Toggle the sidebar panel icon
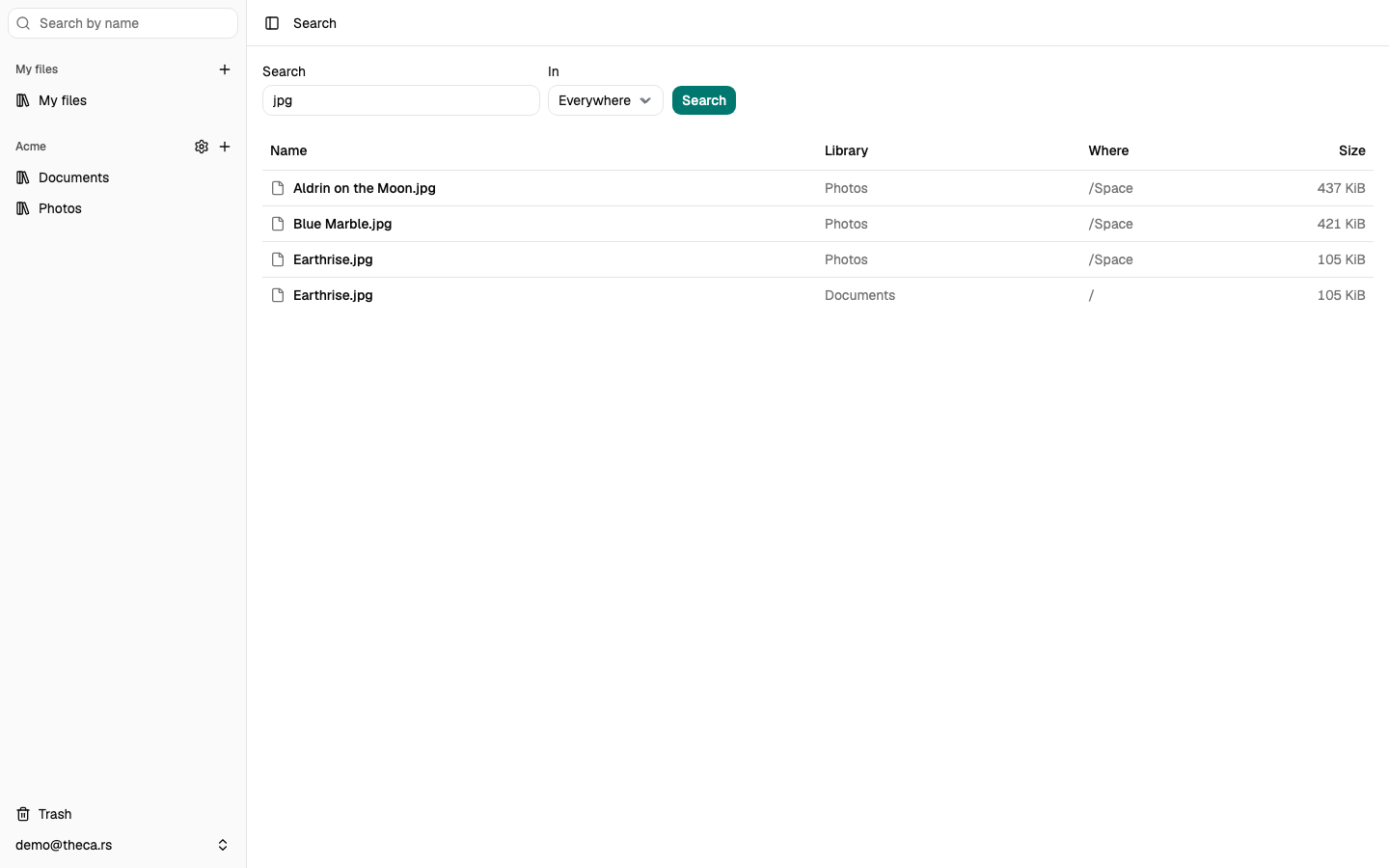This screenshot has width=1389, height=868. (272, 23)
